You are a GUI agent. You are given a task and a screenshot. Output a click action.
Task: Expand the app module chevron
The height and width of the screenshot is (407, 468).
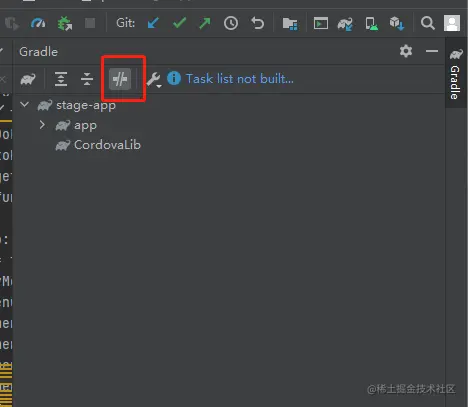point(42,125)
